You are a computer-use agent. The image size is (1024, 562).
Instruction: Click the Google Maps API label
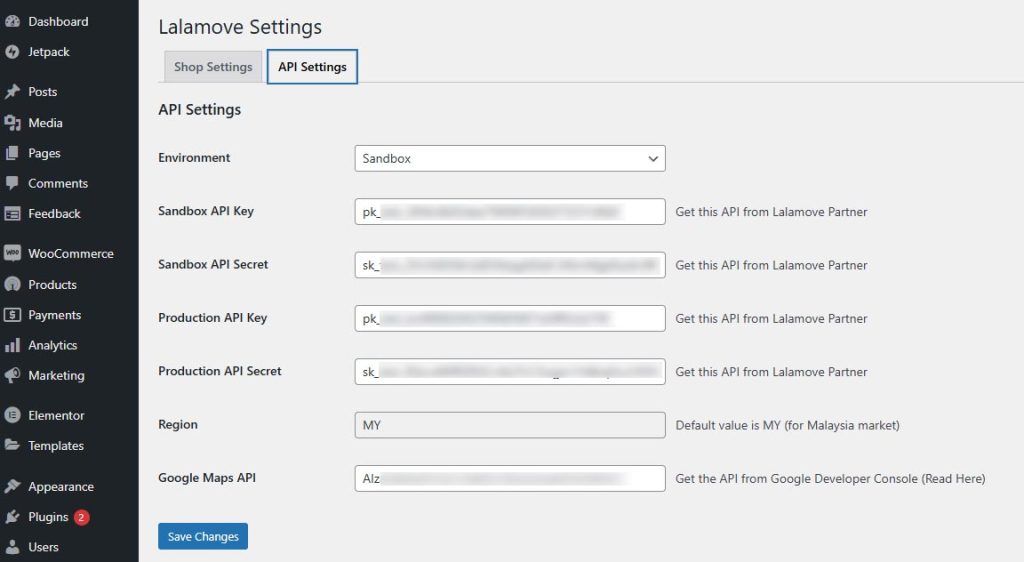pos(207,478)
